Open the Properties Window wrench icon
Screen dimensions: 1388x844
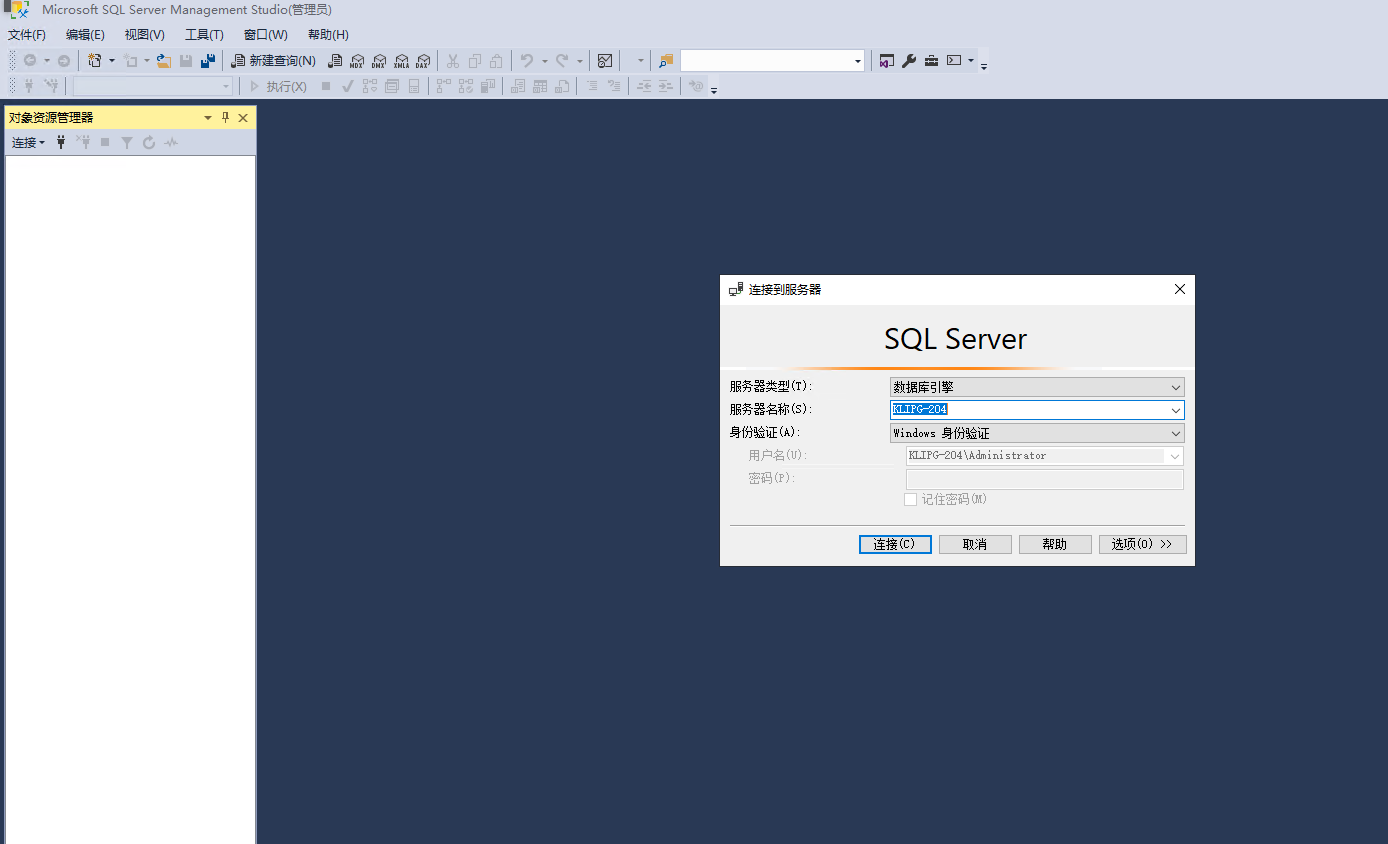[909, 61]
